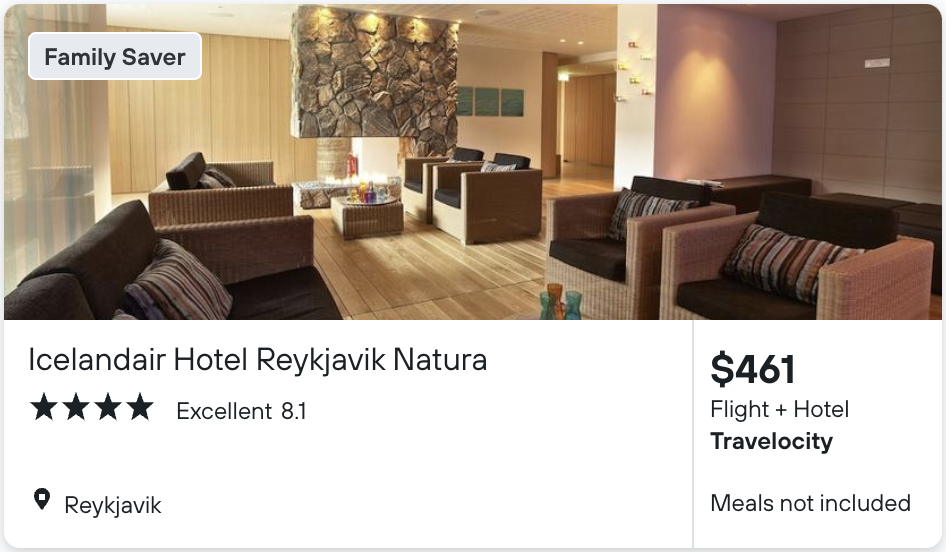Tap the third rating star

coord(108,407)
